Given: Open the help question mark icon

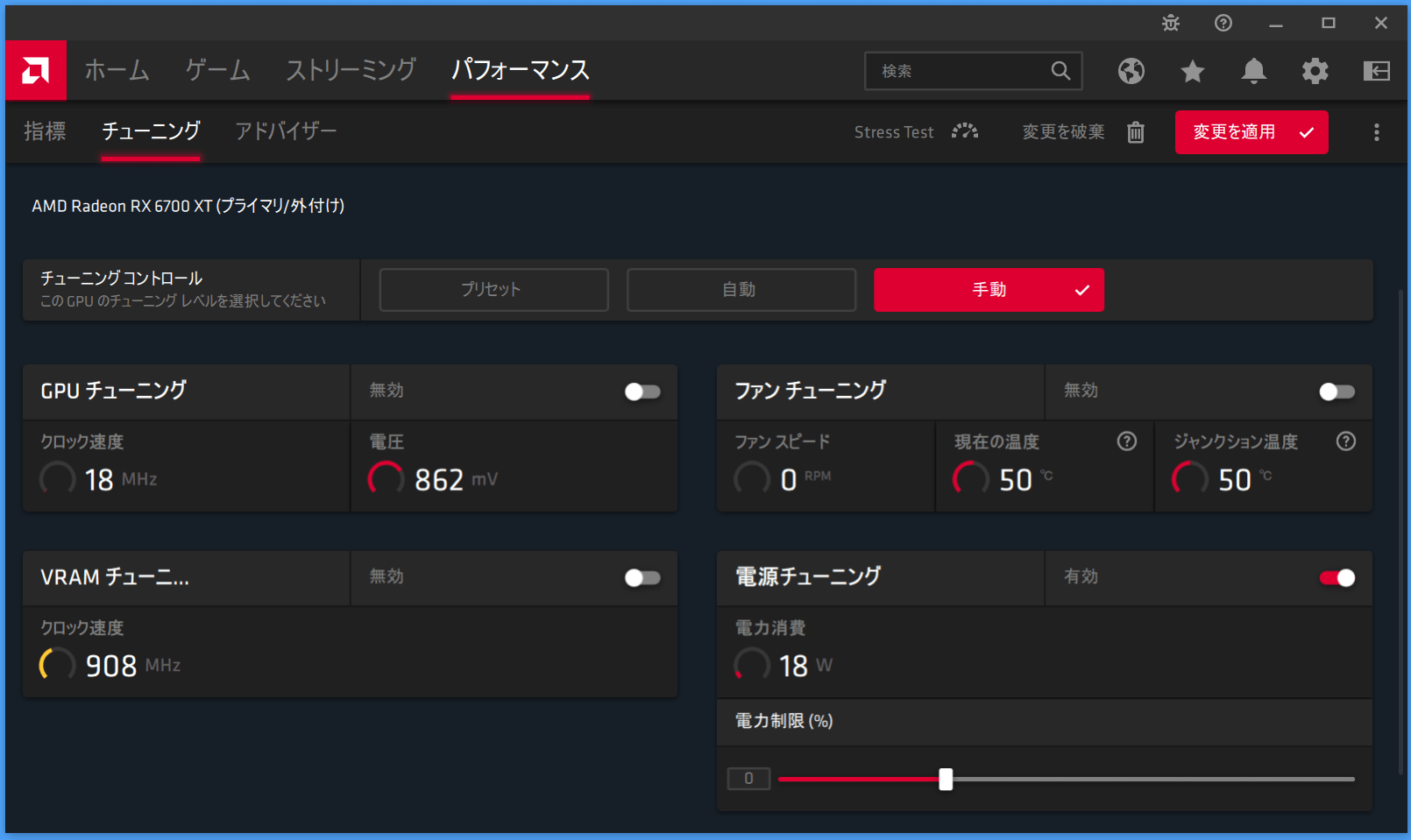Looking at the screenshot, I should 1223,24.
